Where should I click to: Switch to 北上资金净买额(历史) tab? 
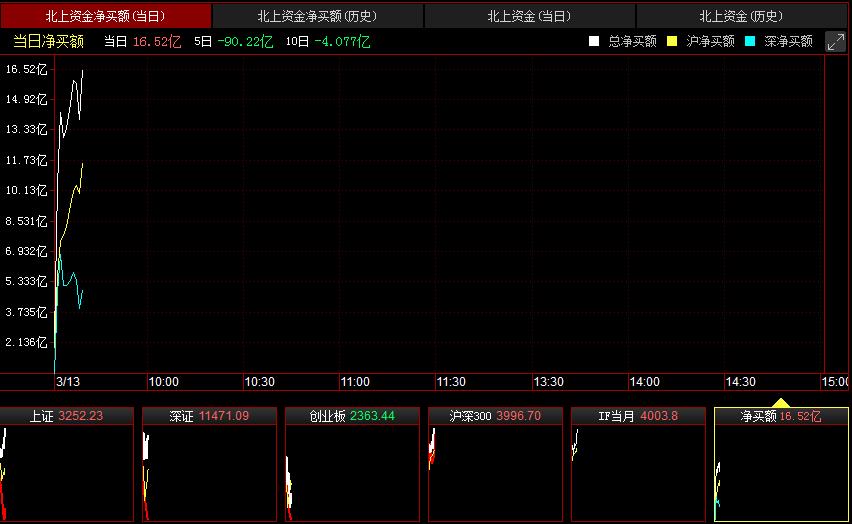[318, 16]
